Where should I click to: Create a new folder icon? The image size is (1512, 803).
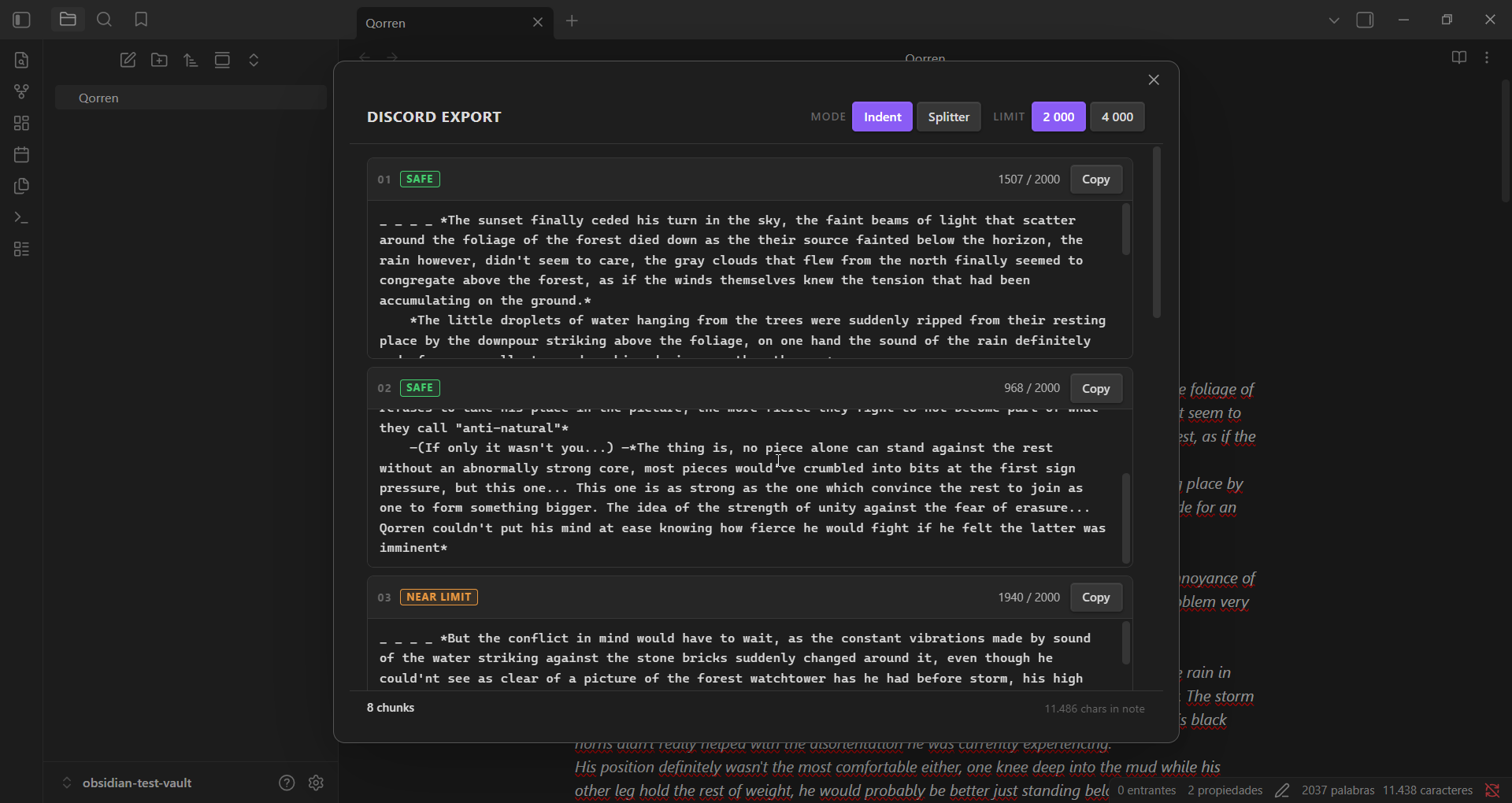[x=160, y=61]
